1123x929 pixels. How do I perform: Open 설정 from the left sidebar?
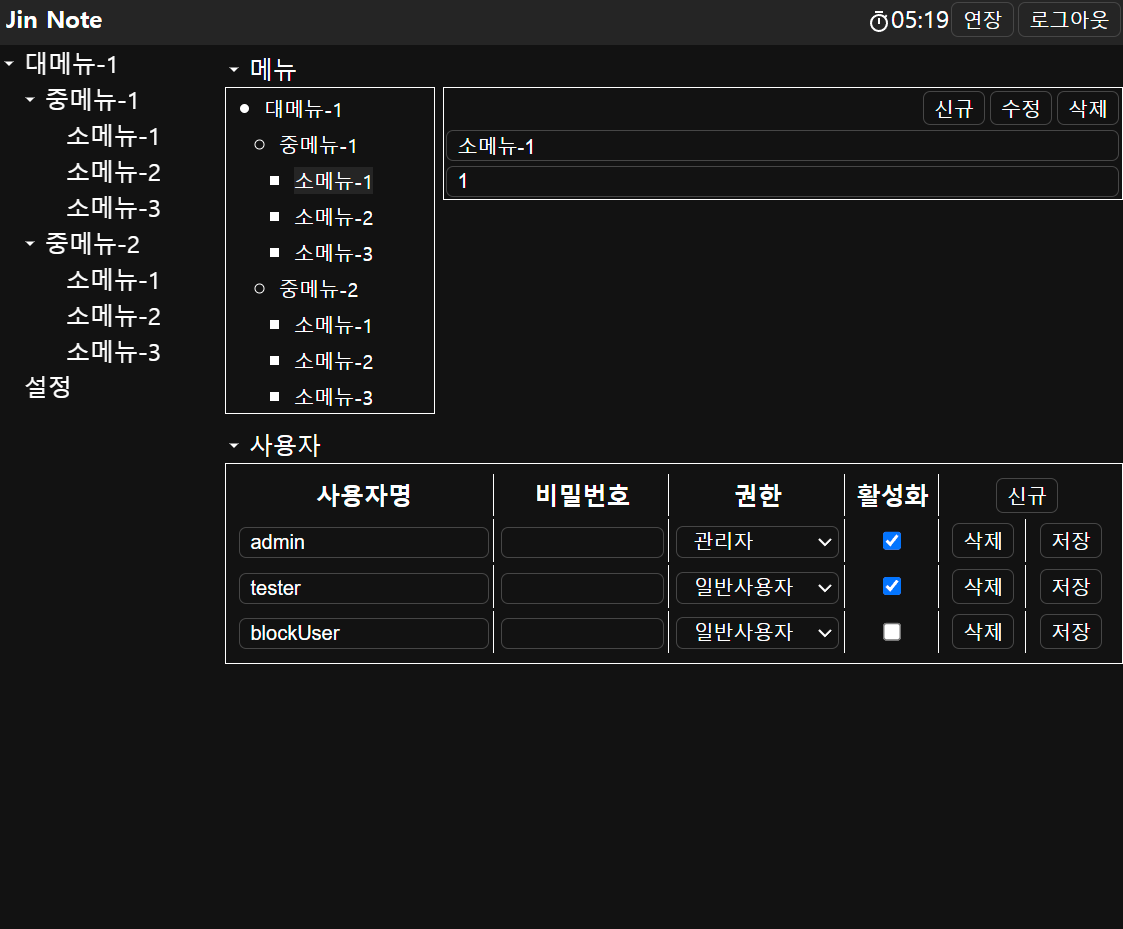point(46,387)
